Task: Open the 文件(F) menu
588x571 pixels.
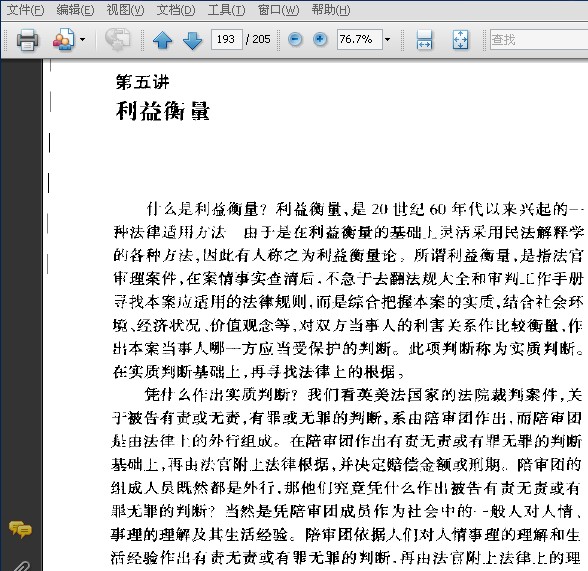Action: (26, 10)
